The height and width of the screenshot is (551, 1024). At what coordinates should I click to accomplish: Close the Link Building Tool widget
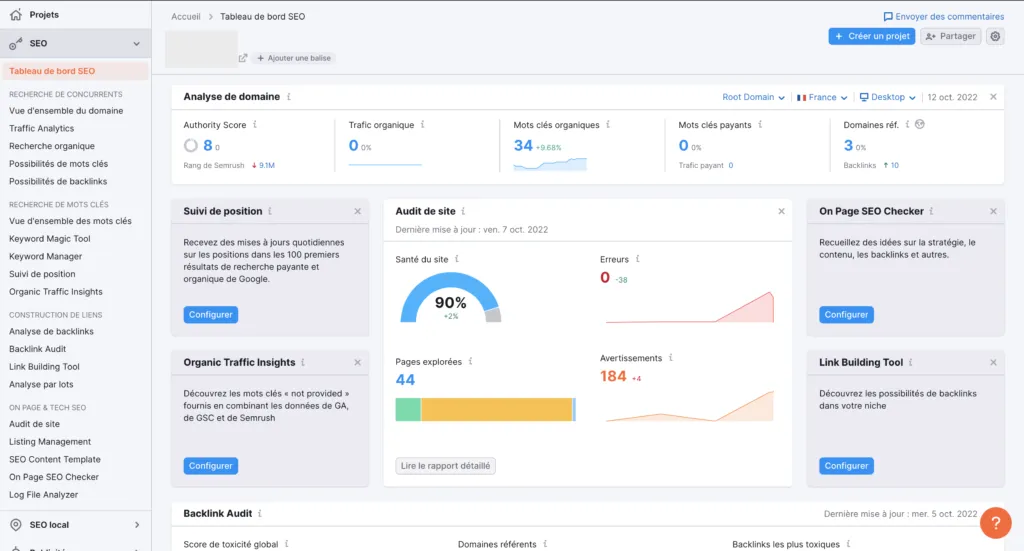pos(993,362)
